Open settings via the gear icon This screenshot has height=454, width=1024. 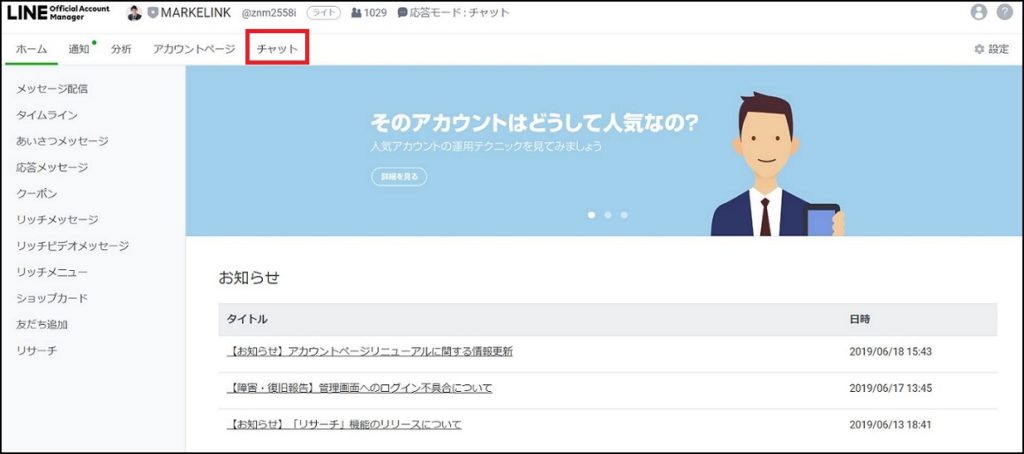tap(979, 49)
